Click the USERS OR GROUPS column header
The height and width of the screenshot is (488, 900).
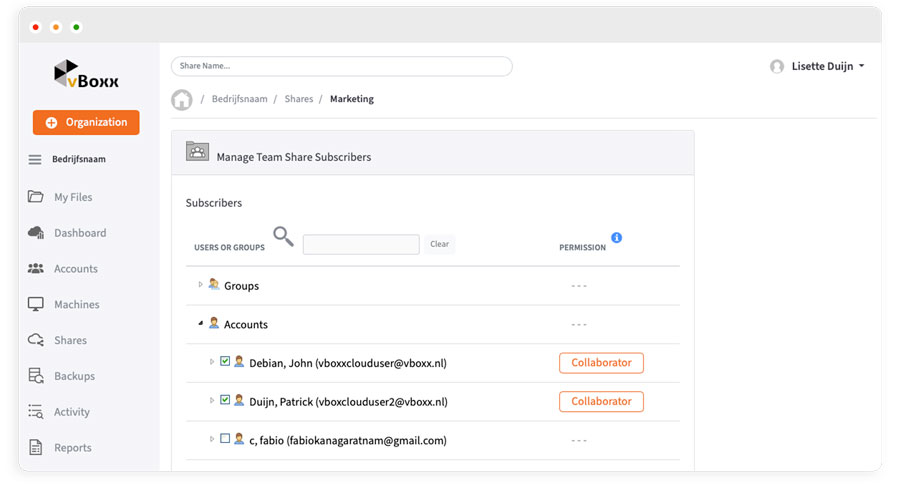point(229,247)
